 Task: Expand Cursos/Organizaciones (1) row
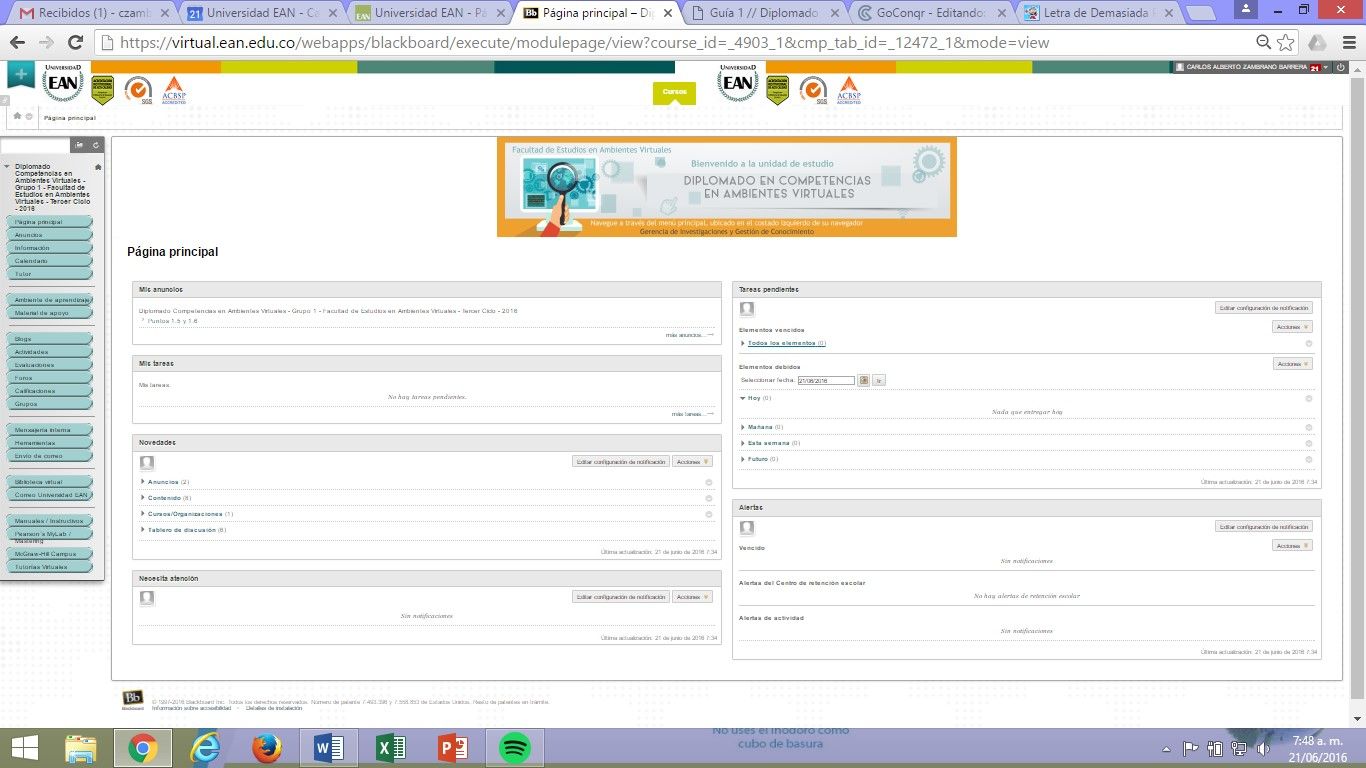click(187, 514)
